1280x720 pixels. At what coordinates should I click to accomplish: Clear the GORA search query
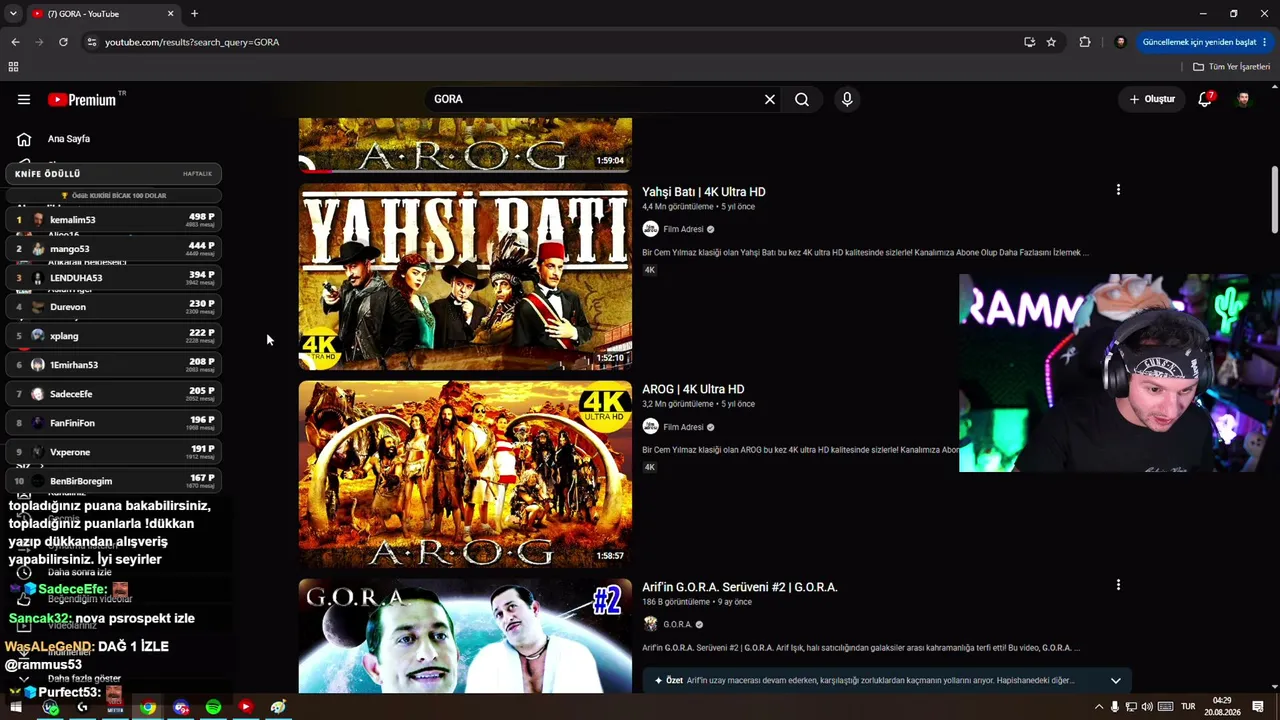pos(770,99)
